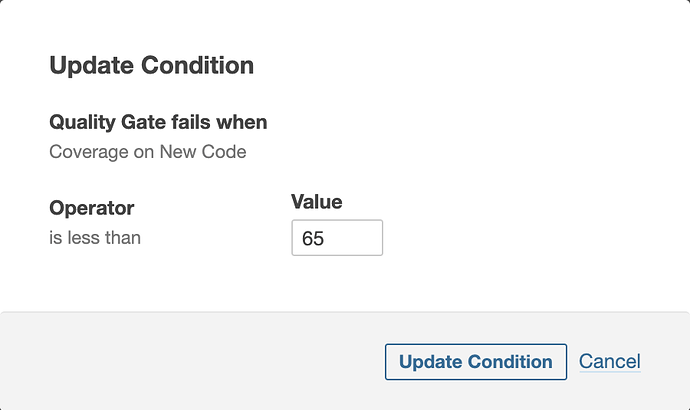
Task: Click the is less than operator text
Action: pyautogui.click(x=94, y=238)
